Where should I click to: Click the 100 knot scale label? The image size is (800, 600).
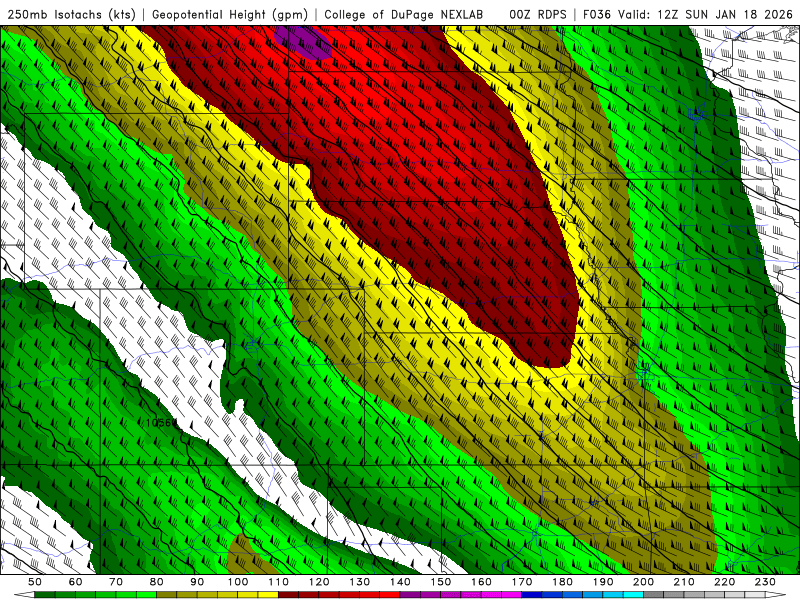point(238,582)
